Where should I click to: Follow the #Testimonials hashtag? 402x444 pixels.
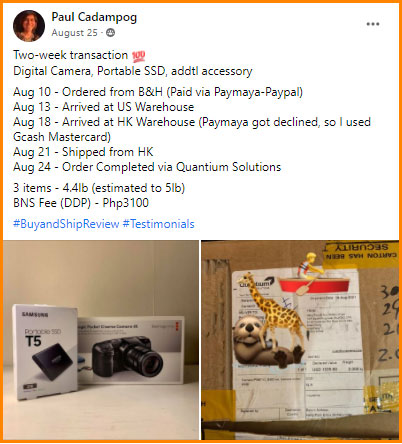coord(158,224)
